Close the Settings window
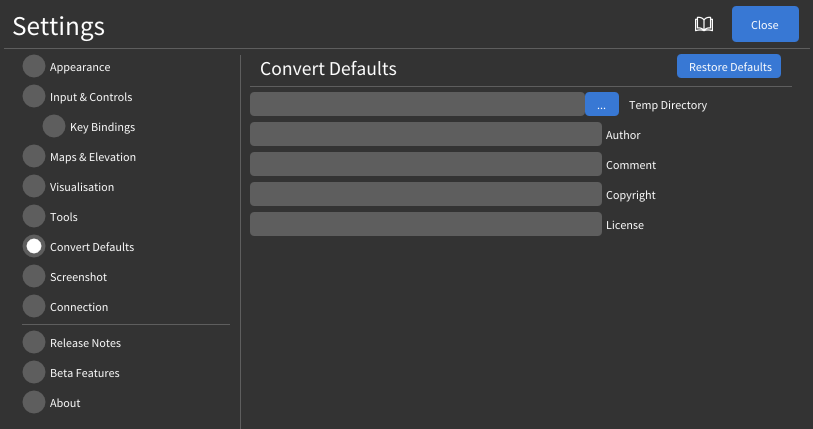Image resolution: width=813 pixels, height=429 pixels. (x=765, y=25)
